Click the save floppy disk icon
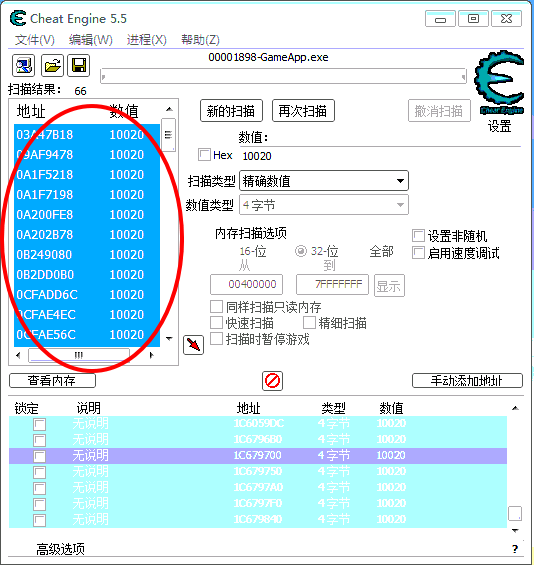Image resolution: width=534 pixels, height=565 pixels. click(x=79, y=66)
